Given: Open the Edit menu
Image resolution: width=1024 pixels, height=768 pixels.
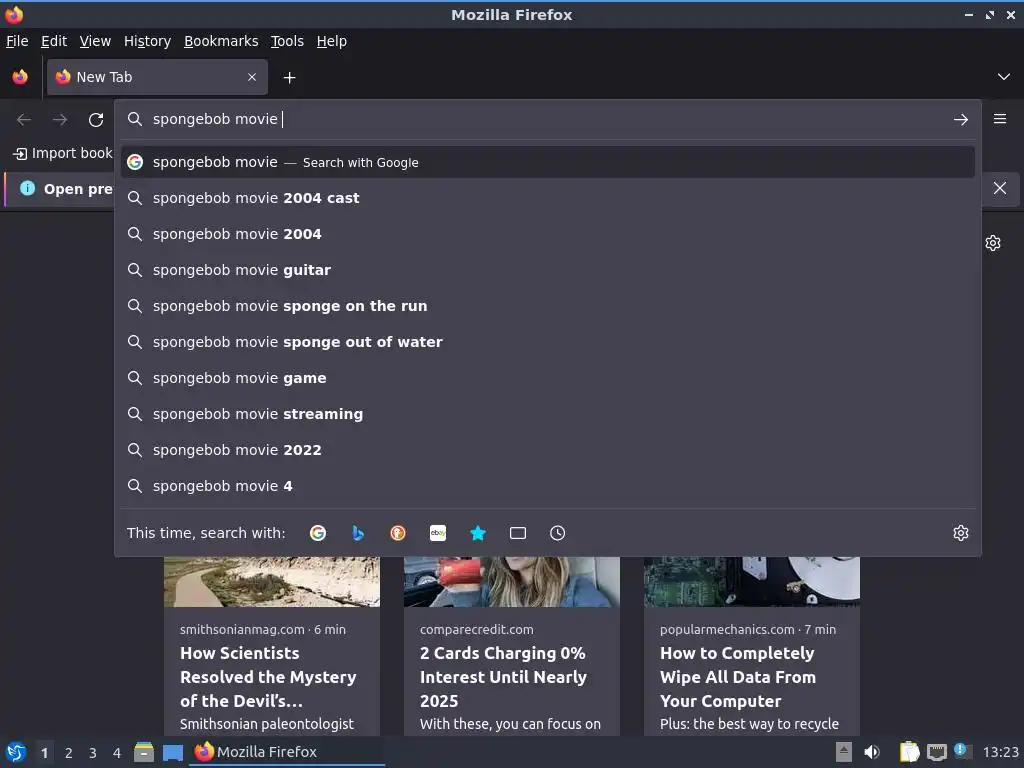Looking at the screenshot, I should click(x=54, y=41).
